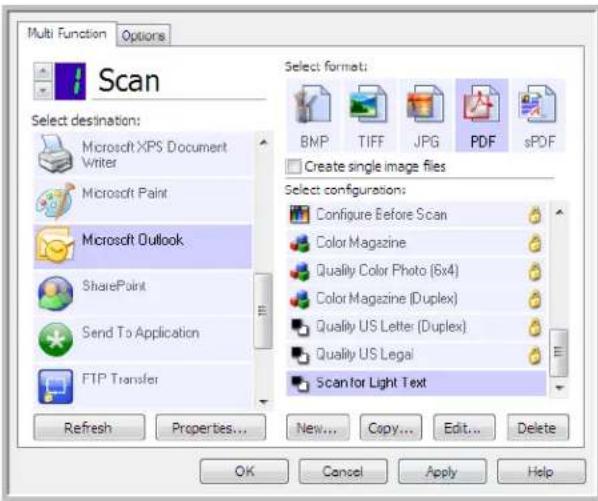The width and height of the screenshot is (598, 501).
Task: Click the Apply button
Action: coord(442,471)
